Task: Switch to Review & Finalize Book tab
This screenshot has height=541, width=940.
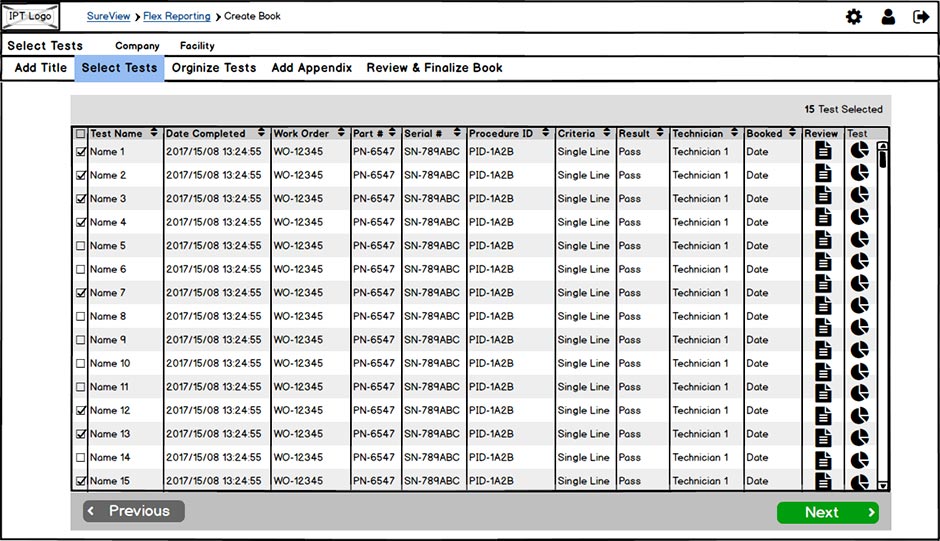Action: 434,68
